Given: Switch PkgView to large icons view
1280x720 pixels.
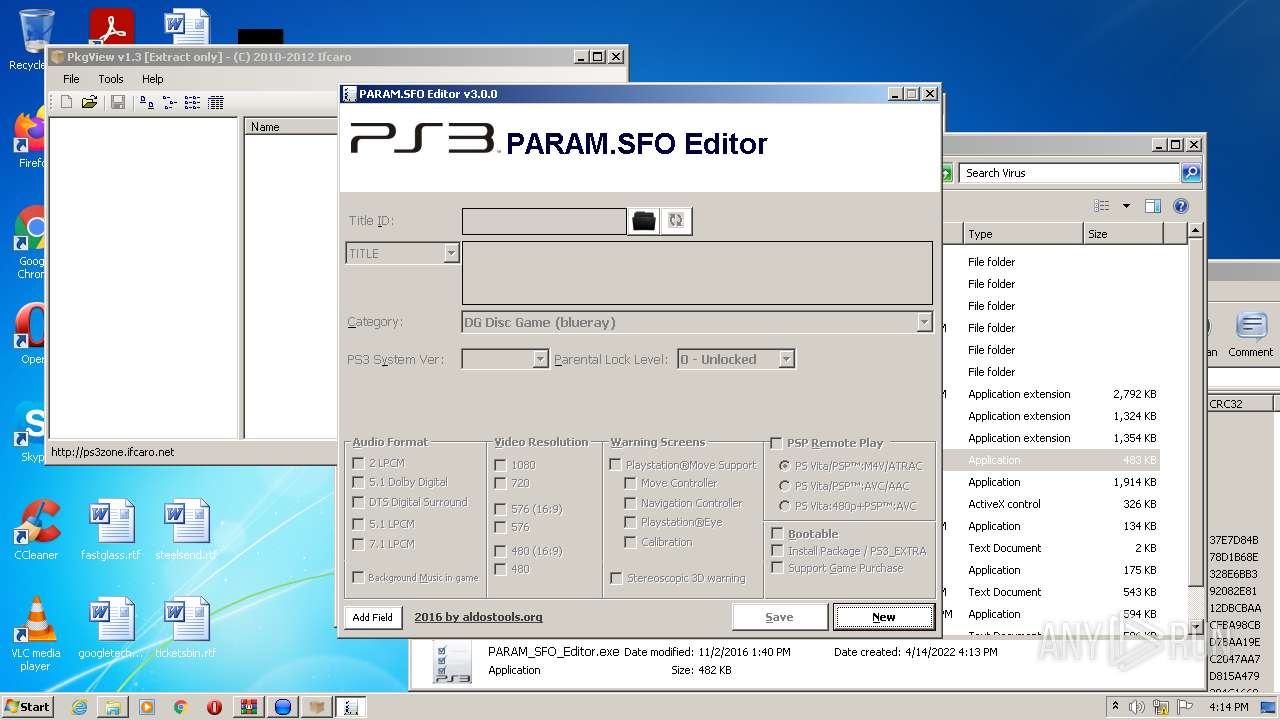Looking at the screenshot, I should point(147,102).
